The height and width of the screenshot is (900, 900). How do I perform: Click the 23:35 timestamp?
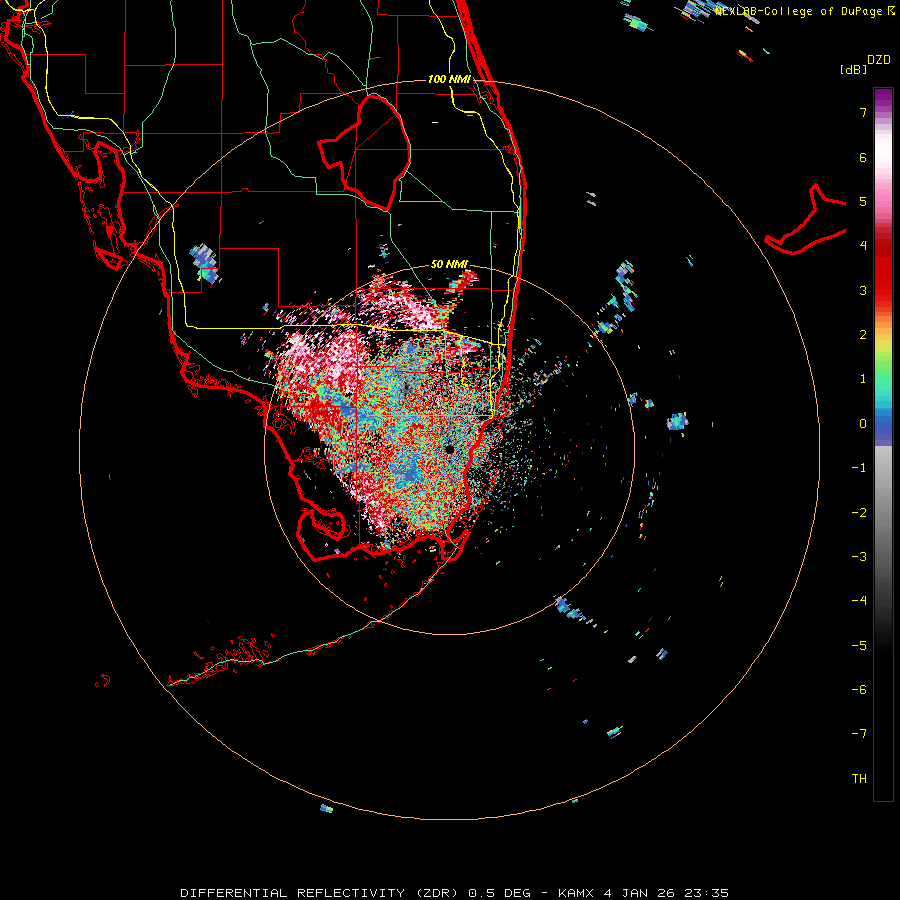707,893
